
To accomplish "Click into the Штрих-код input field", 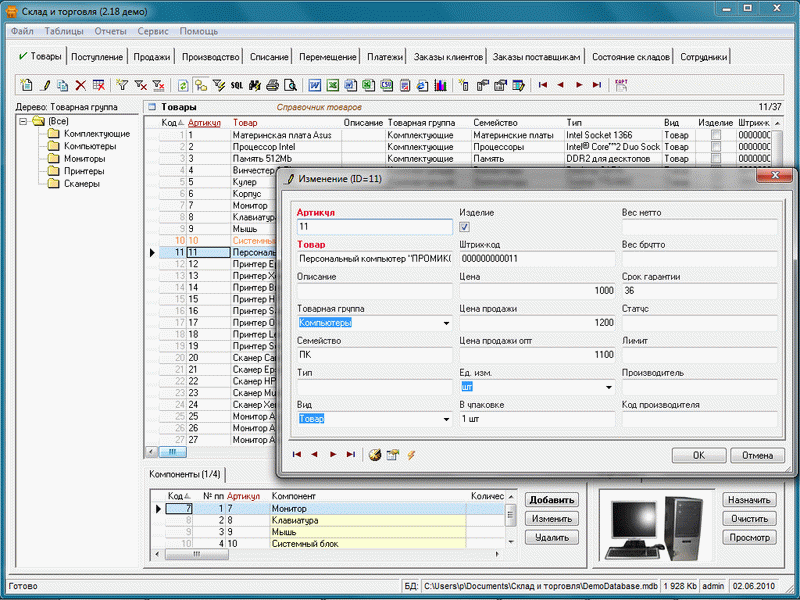I will (536, 258).
